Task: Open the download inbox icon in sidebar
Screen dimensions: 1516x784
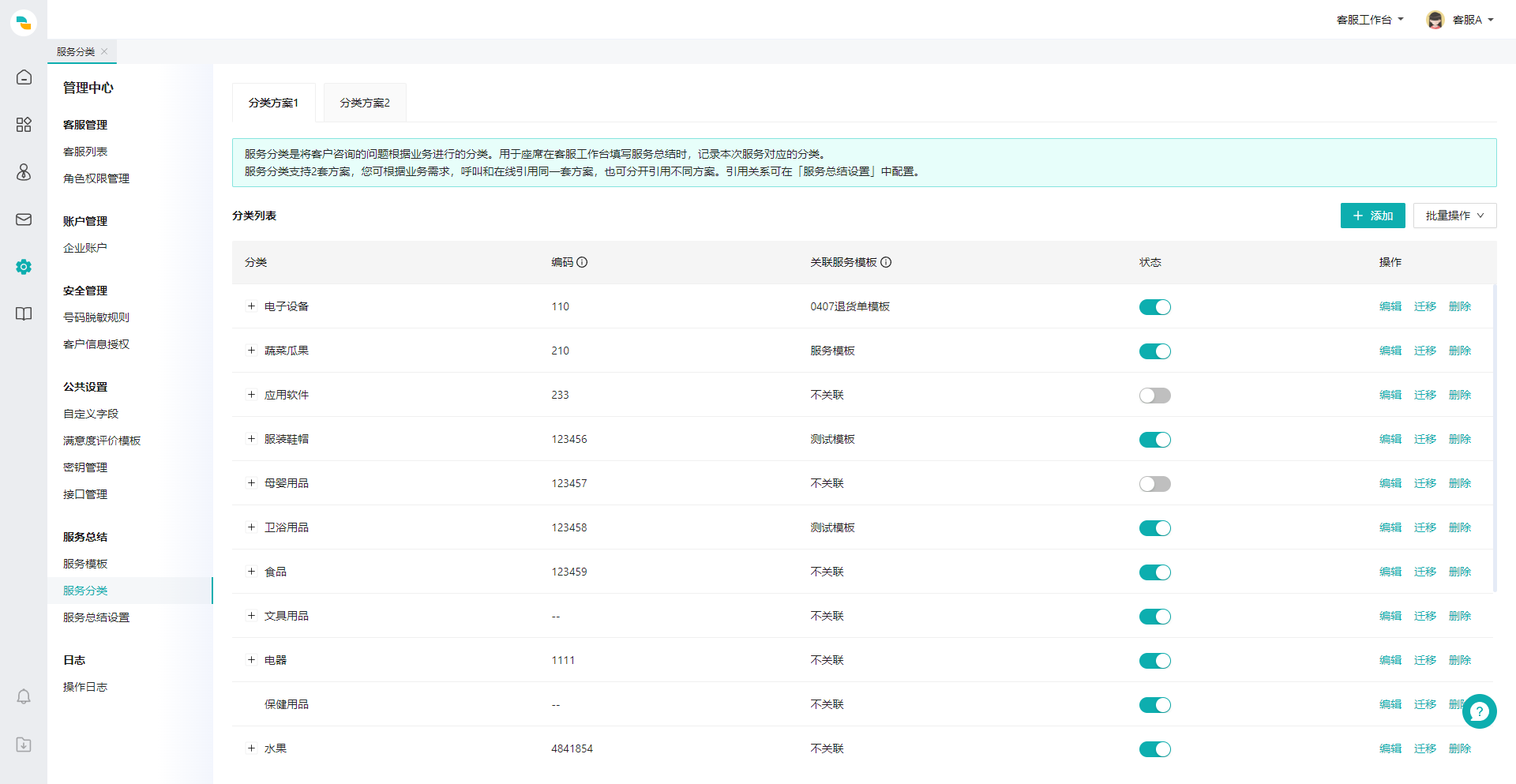Action: [x=24, y=745]
